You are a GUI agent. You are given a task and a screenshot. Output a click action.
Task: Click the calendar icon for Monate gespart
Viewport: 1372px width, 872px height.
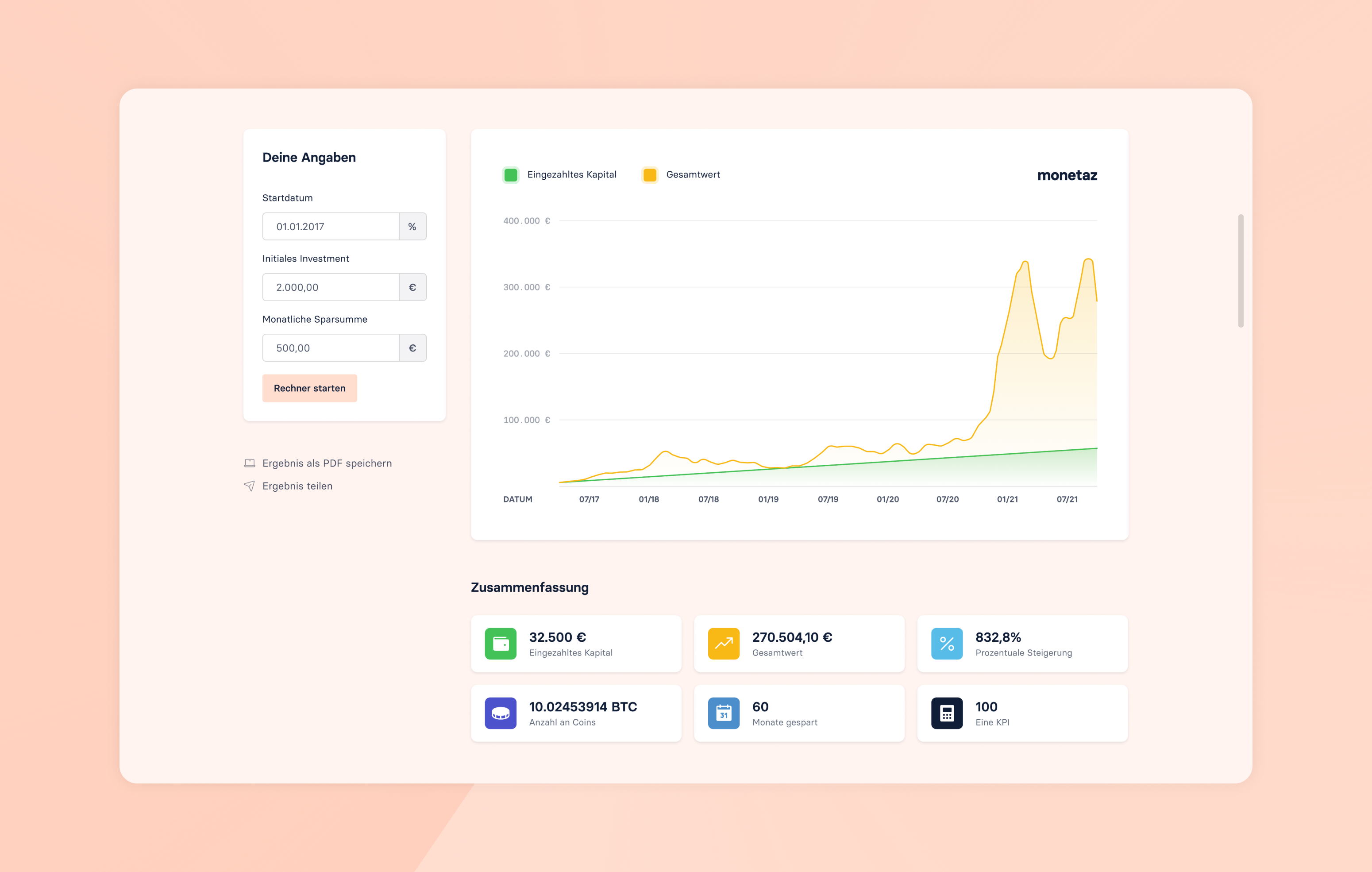point(724,713)
